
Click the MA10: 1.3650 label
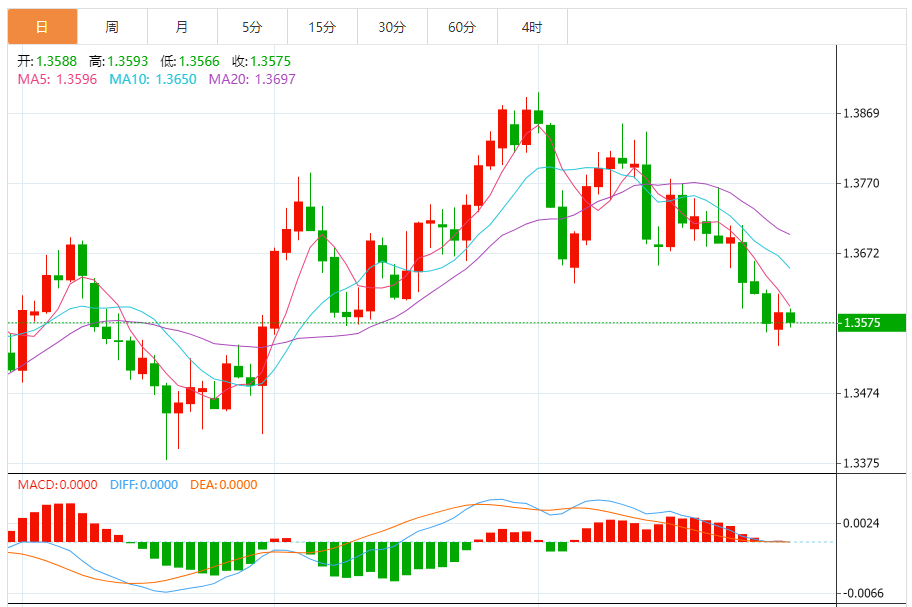click(x=153, y=79)
